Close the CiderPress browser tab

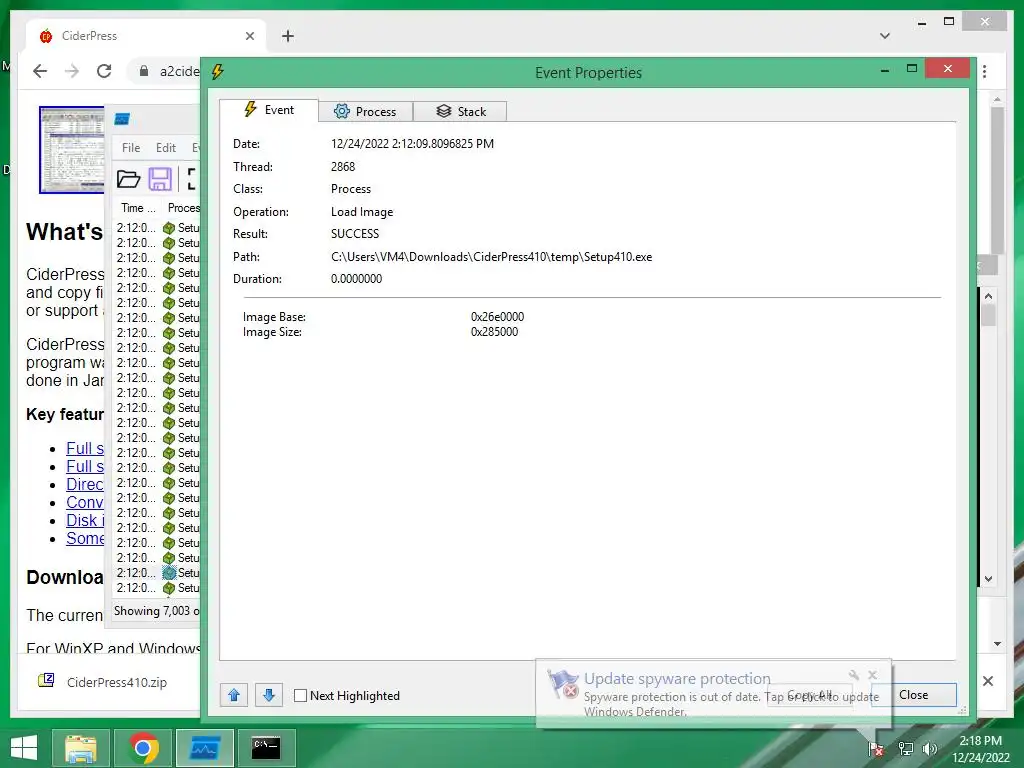[x=249, y=36]
